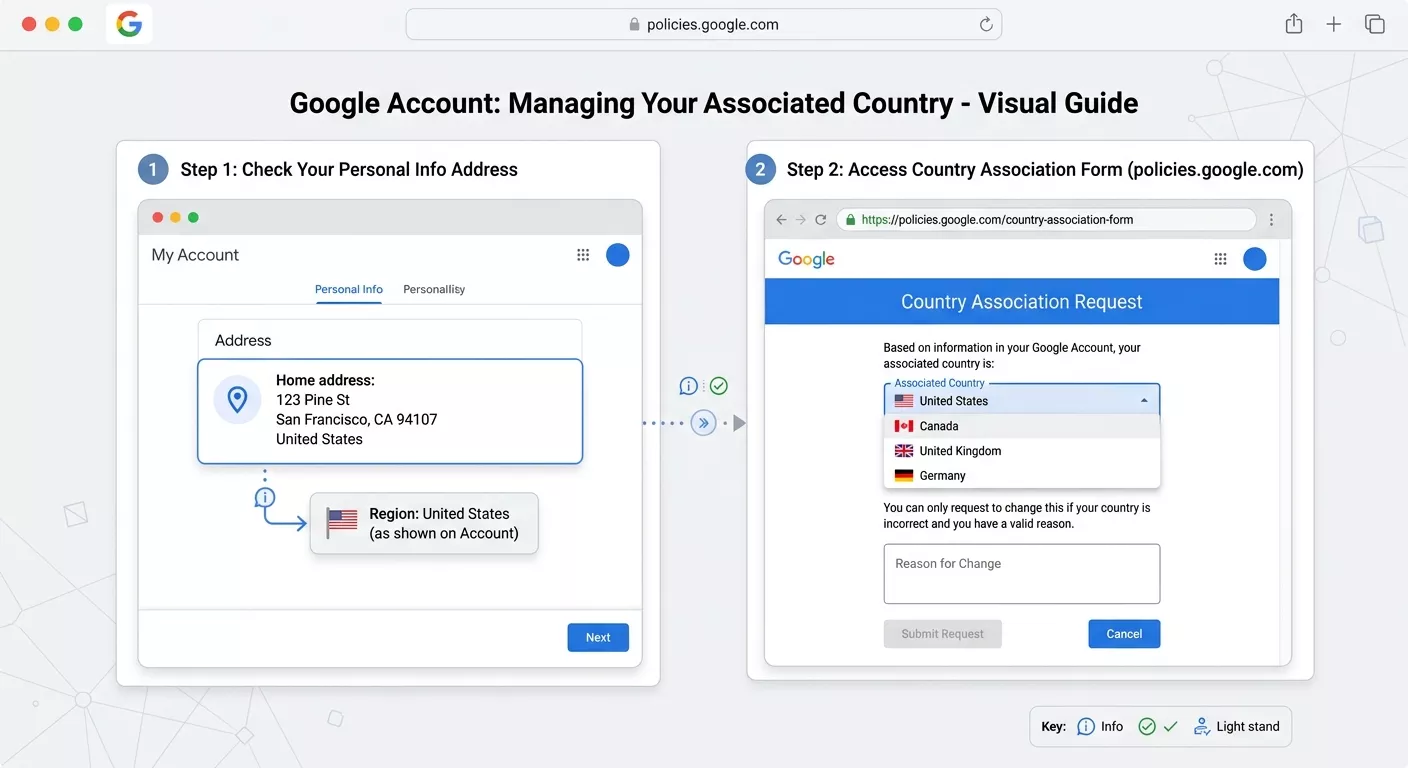Viewport: 1408px width, 768px height.
Task: Go back in the Step 2 browser
Action: (782, 220)
